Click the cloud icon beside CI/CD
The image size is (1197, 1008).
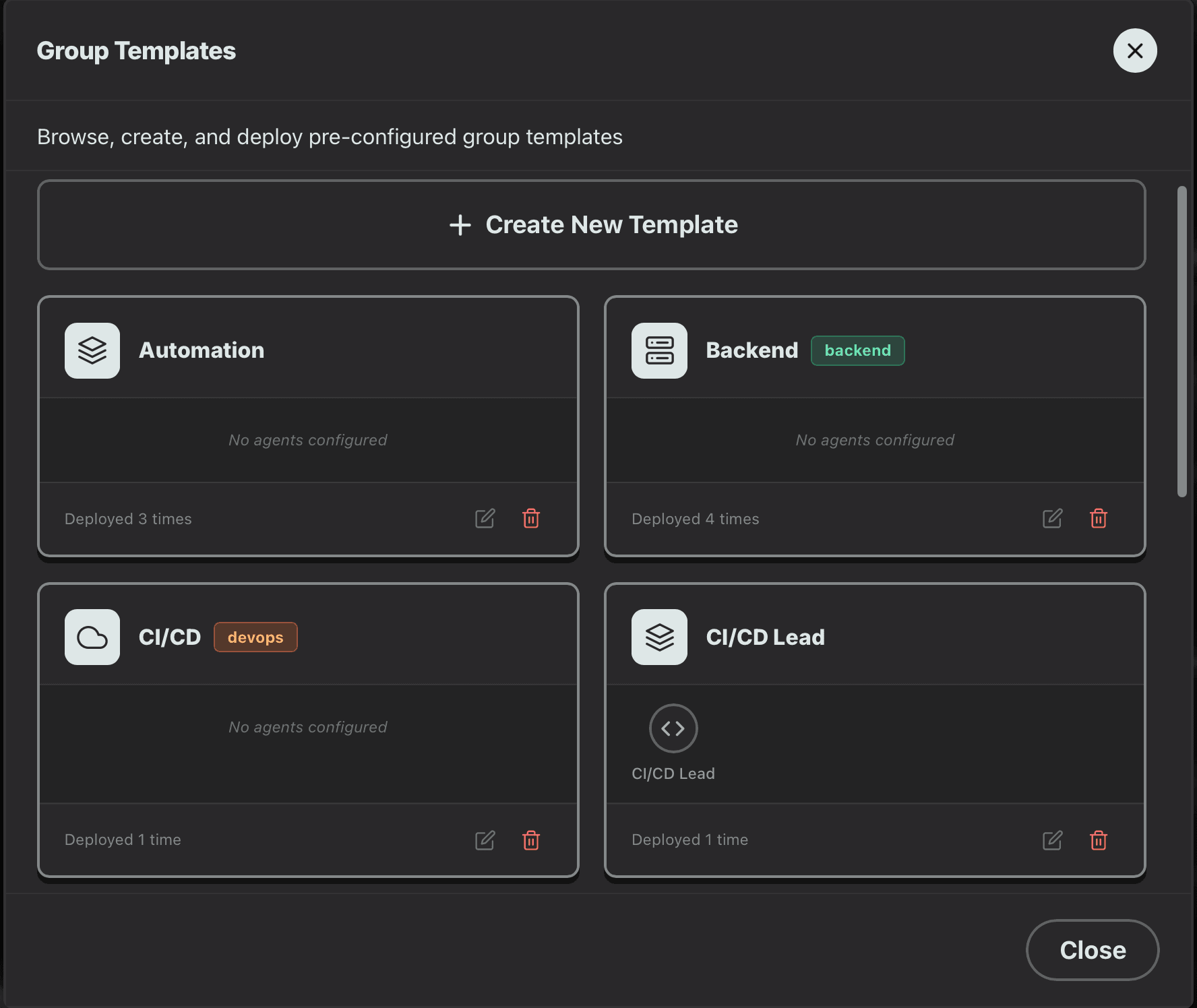[92, 637]
